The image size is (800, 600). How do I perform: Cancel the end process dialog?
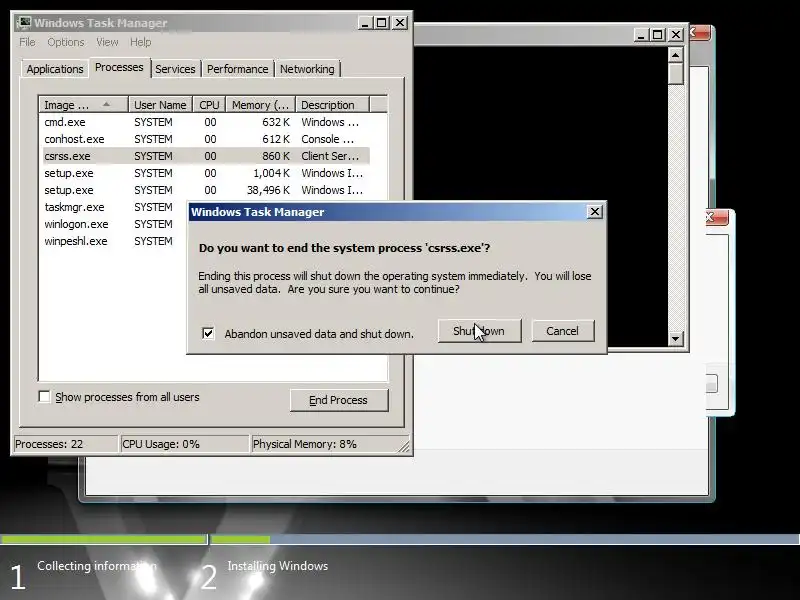click(x=563, y=331)
